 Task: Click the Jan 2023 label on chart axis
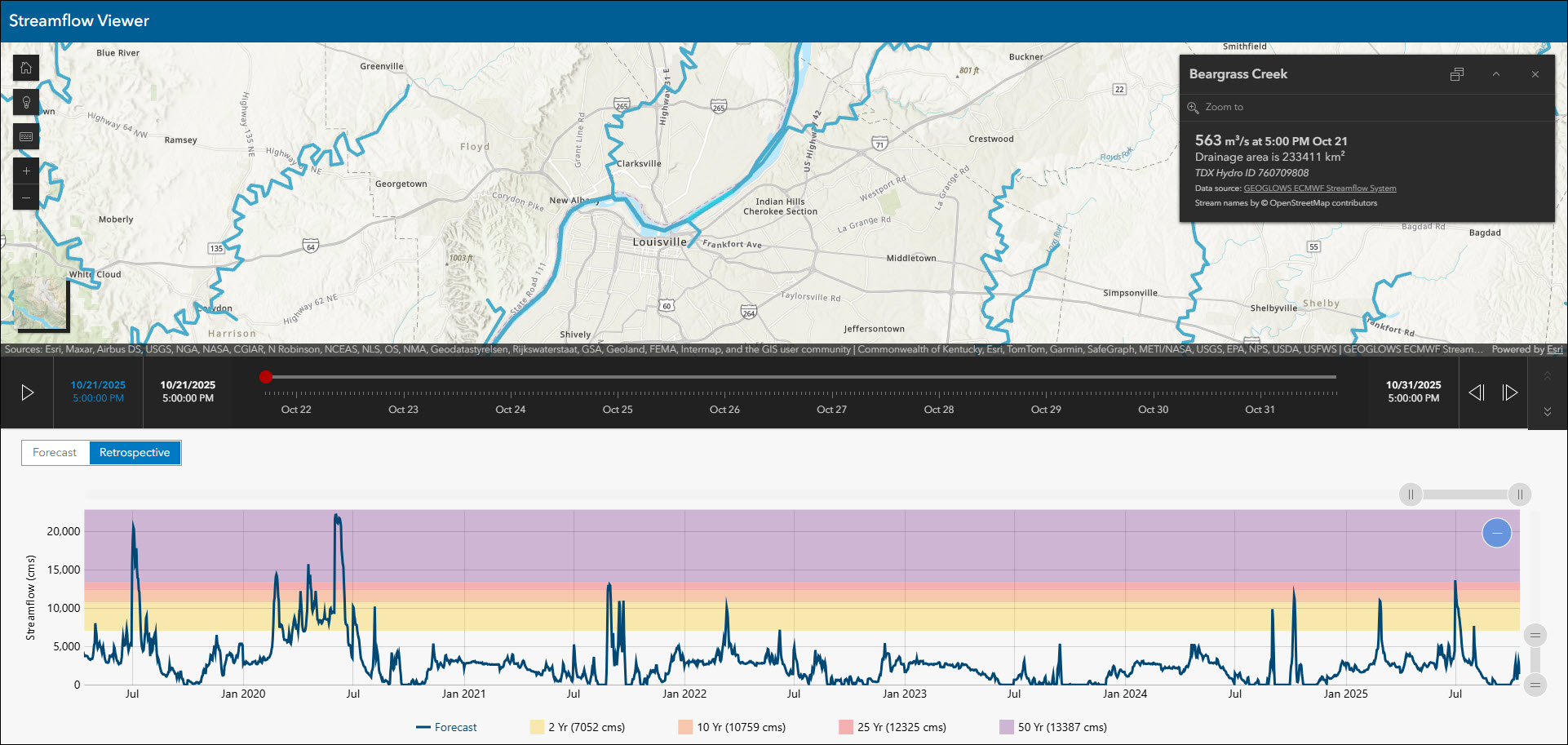coord(904,694)
